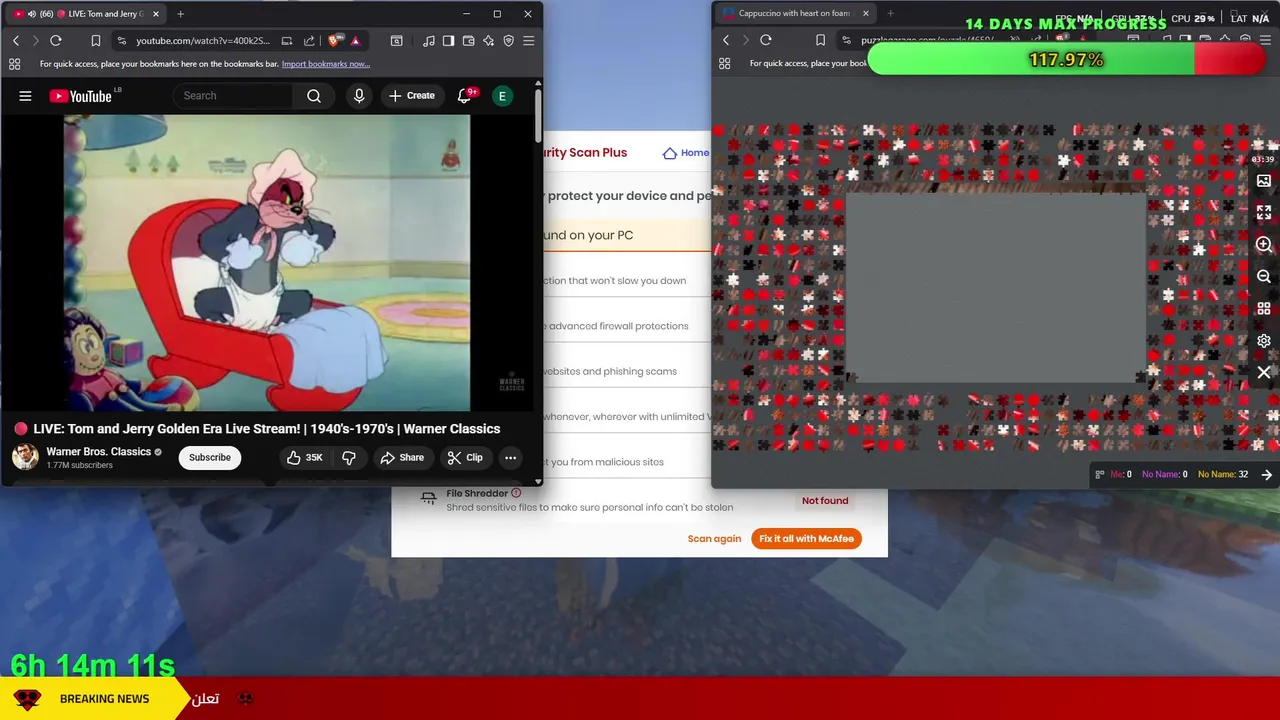Clip the Tom and Jerry video
This screenshot has width=1280, height=720.
[465, 458]
